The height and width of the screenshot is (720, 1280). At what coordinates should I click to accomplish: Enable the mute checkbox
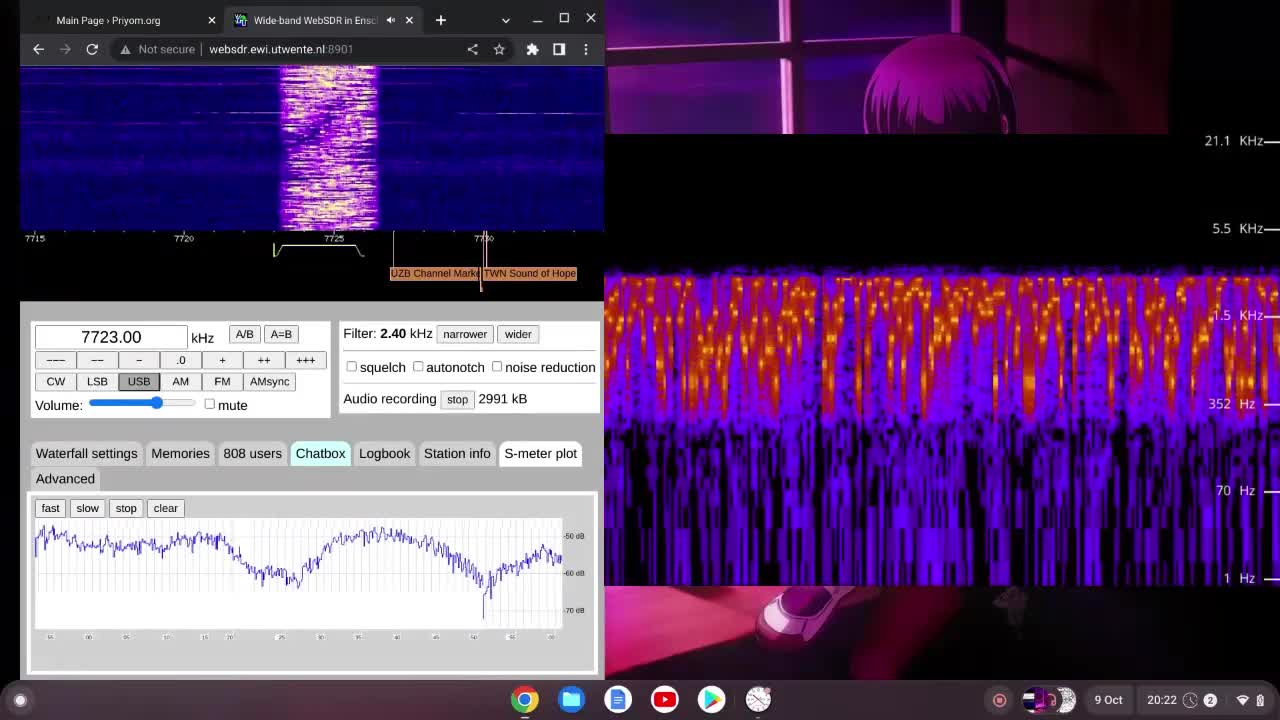pyautogui.click(x=209, y=404)
